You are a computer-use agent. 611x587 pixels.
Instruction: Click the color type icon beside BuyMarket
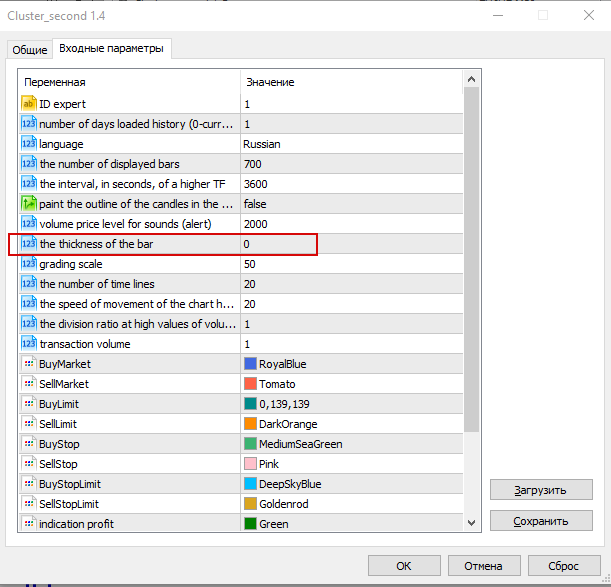(x=28, y=364)
